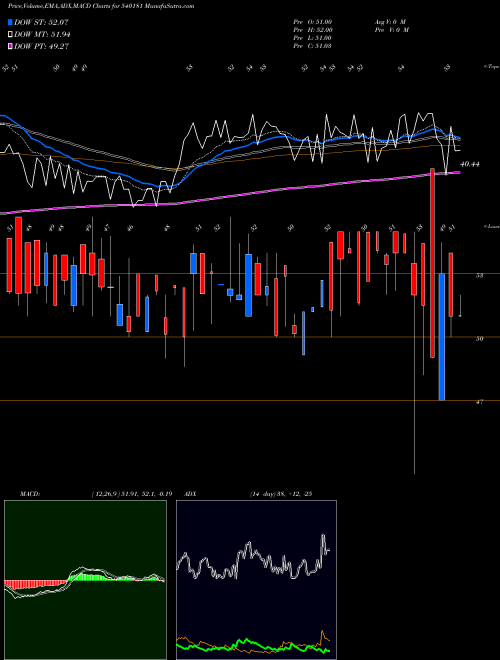Screen dimensions: 500x660
Task: Click the magenta DOW PT legend swatch
Action: [10, 46]
